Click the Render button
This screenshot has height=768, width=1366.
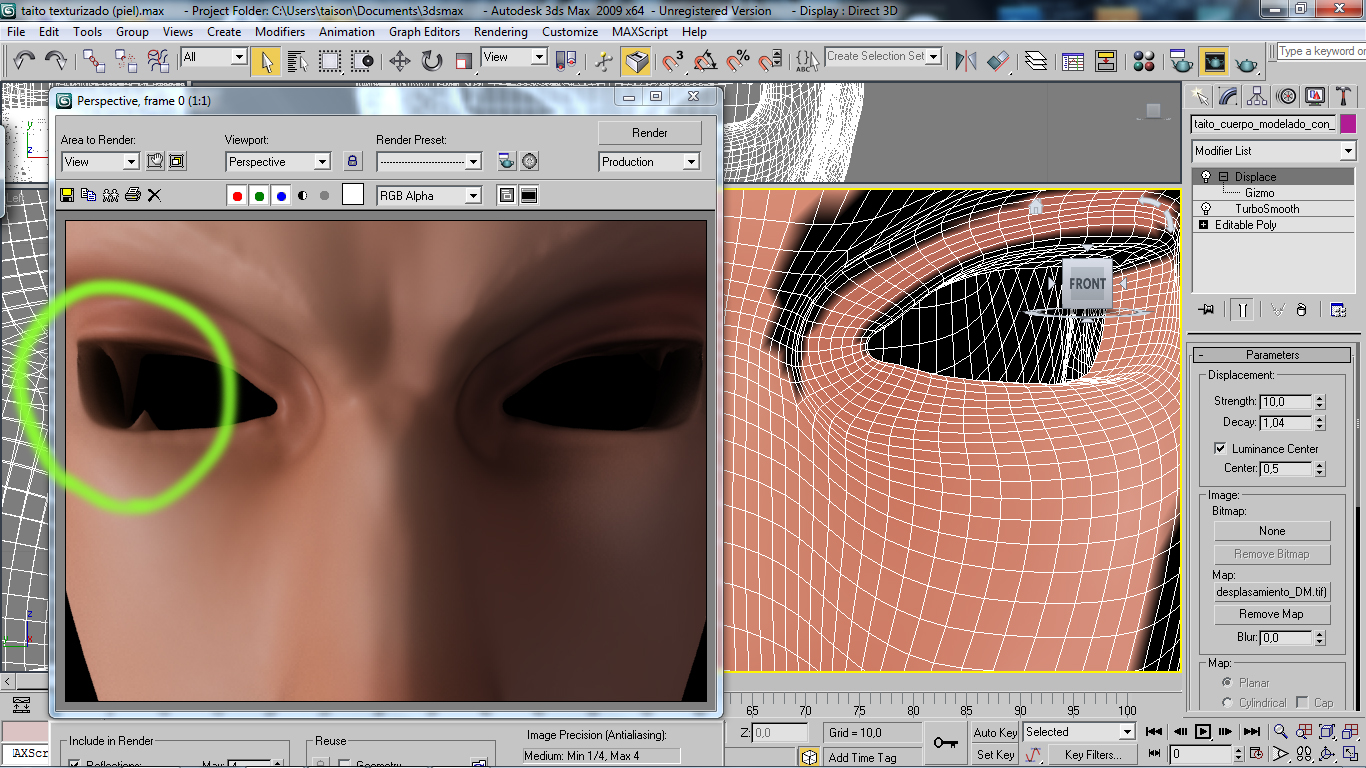click(649, 133)
